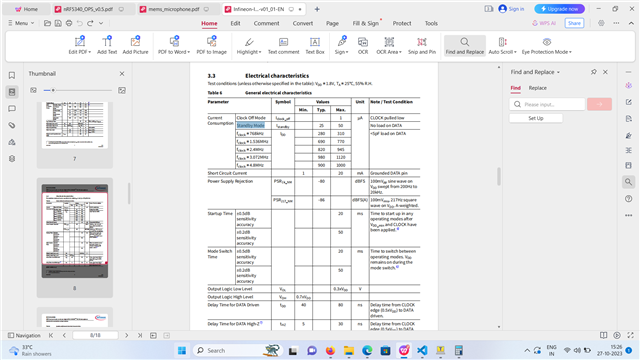Click the Add Text tool
Image resolution: width=640 pixels, height=360 pixels.
pyautogui.click(x=107, y=45)
